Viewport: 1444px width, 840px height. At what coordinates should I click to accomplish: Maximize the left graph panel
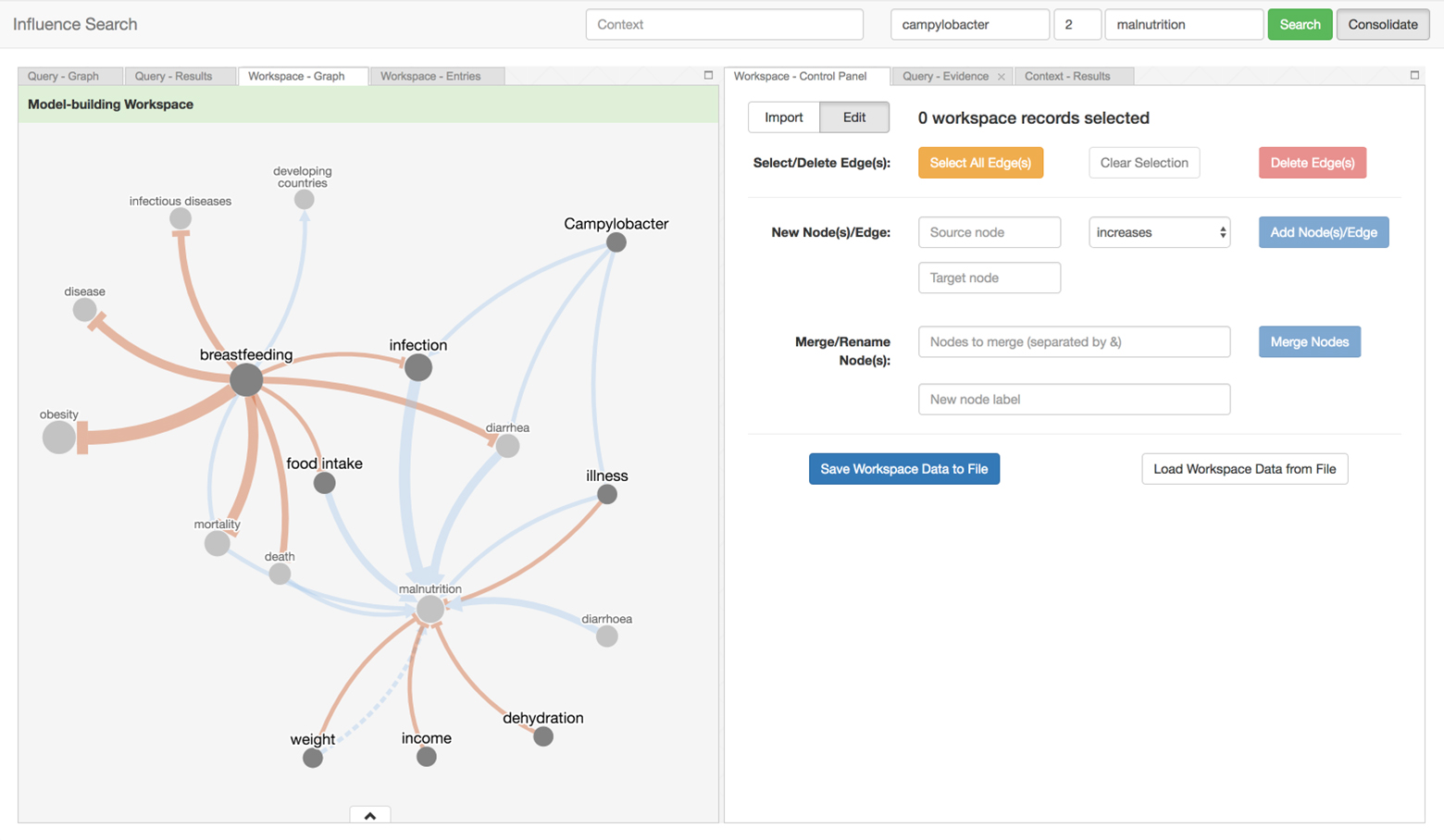(708, 76)
